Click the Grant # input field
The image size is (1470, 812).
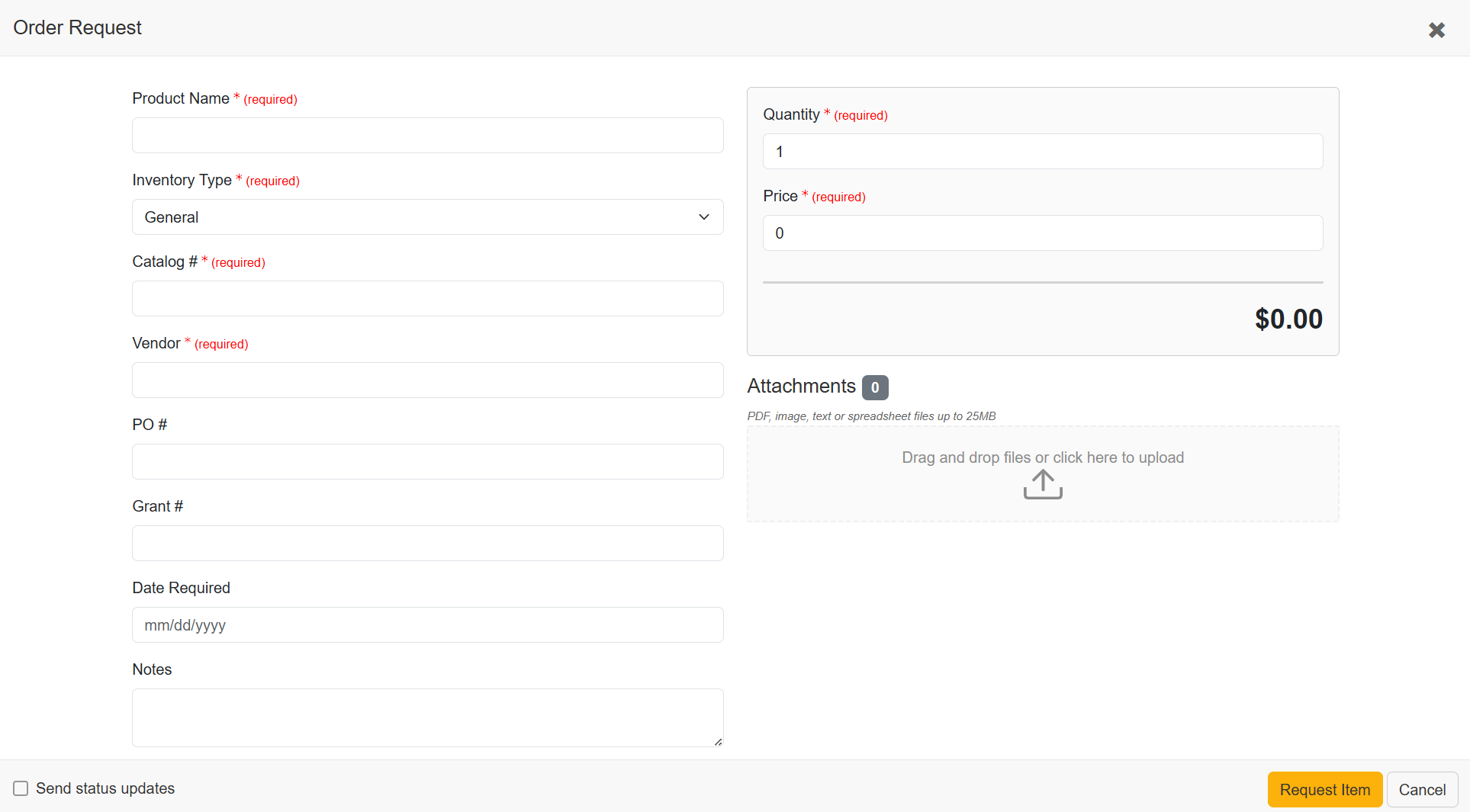tap(427, 543)
